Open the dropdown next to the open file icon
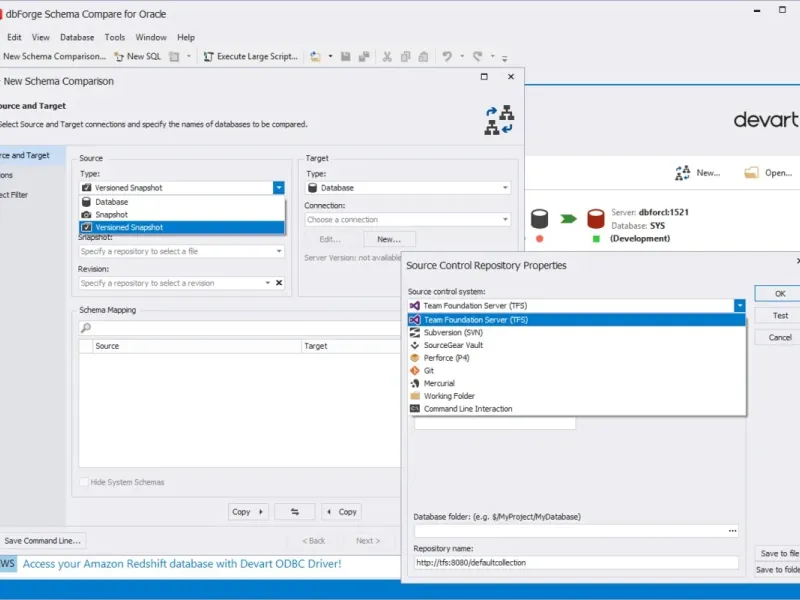Viewport: 800px width, 600px height. (331, 57)
